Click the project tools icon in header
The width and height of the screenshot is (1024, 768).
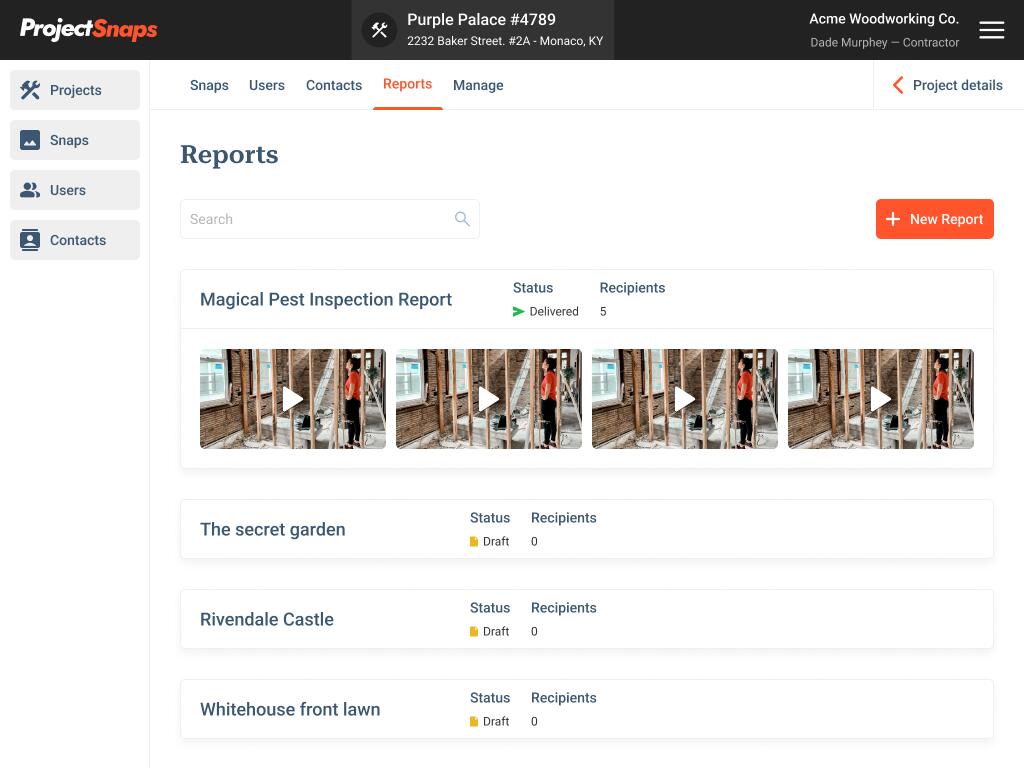379,30
